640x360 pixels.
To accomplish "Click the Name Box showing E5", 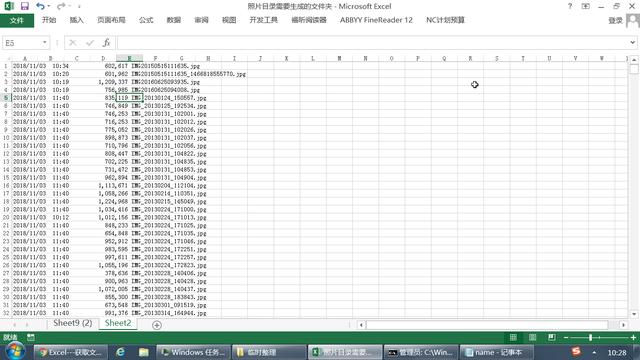I will pos(21,43).
